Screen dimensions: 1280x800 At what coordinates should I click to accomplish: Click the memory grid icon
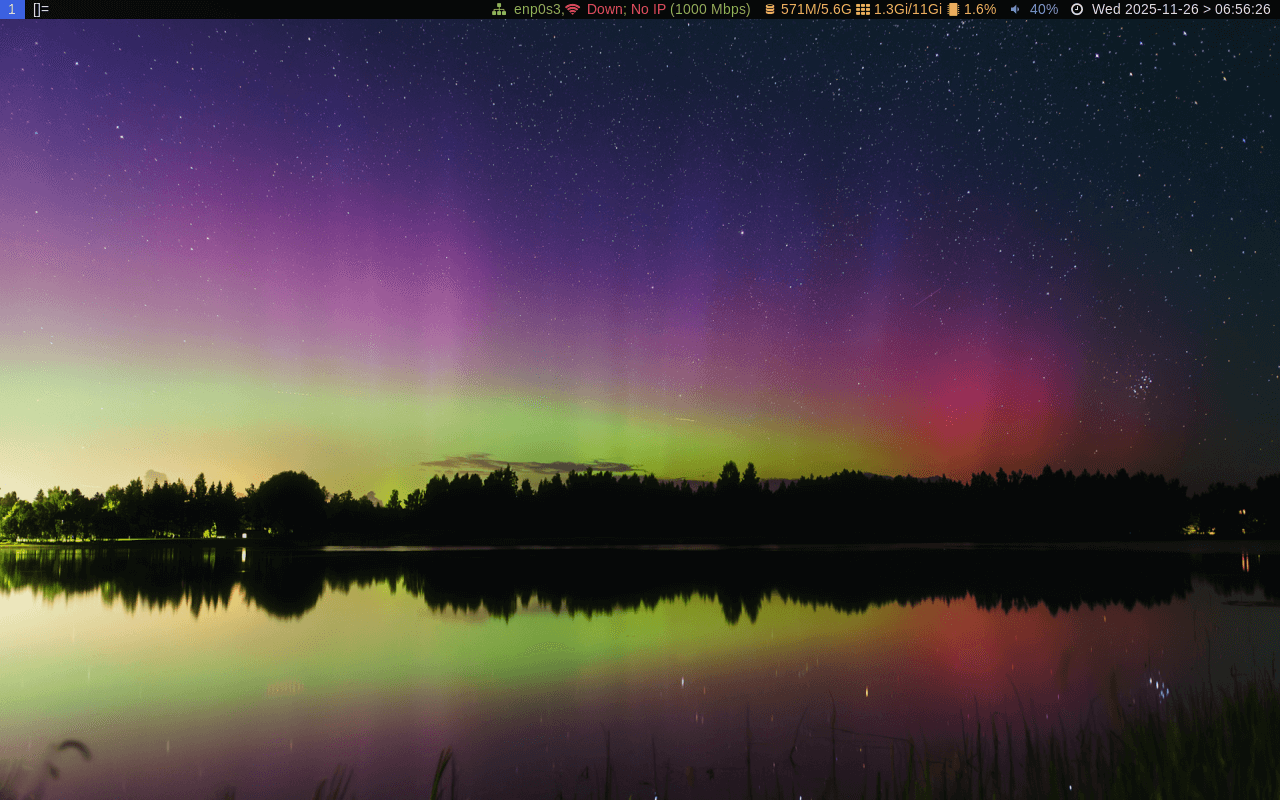[863, 9]
